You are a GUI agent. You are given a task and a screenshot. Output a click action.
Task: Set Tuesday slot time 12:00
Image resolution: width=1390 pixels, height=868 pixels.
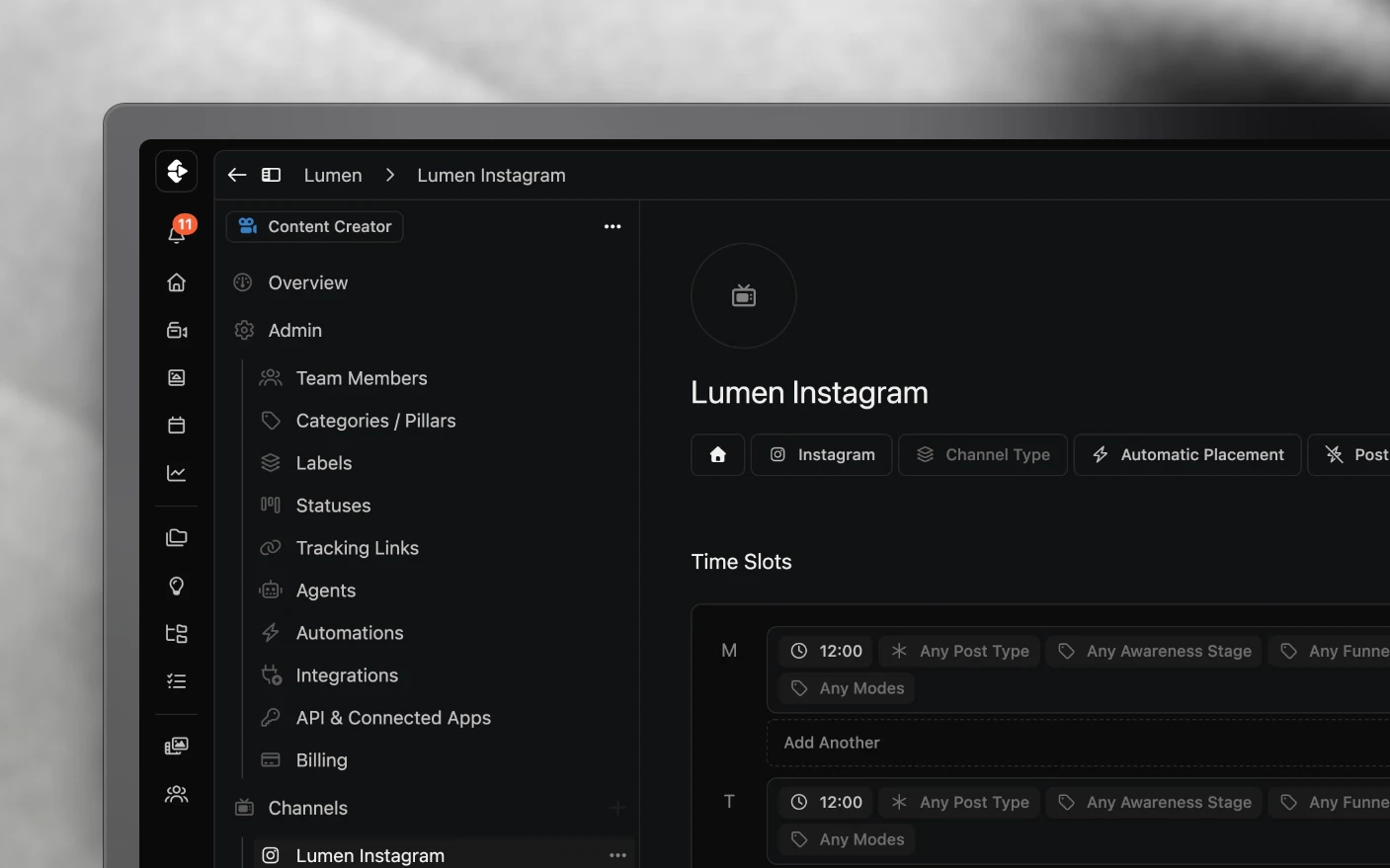[827, 802]
